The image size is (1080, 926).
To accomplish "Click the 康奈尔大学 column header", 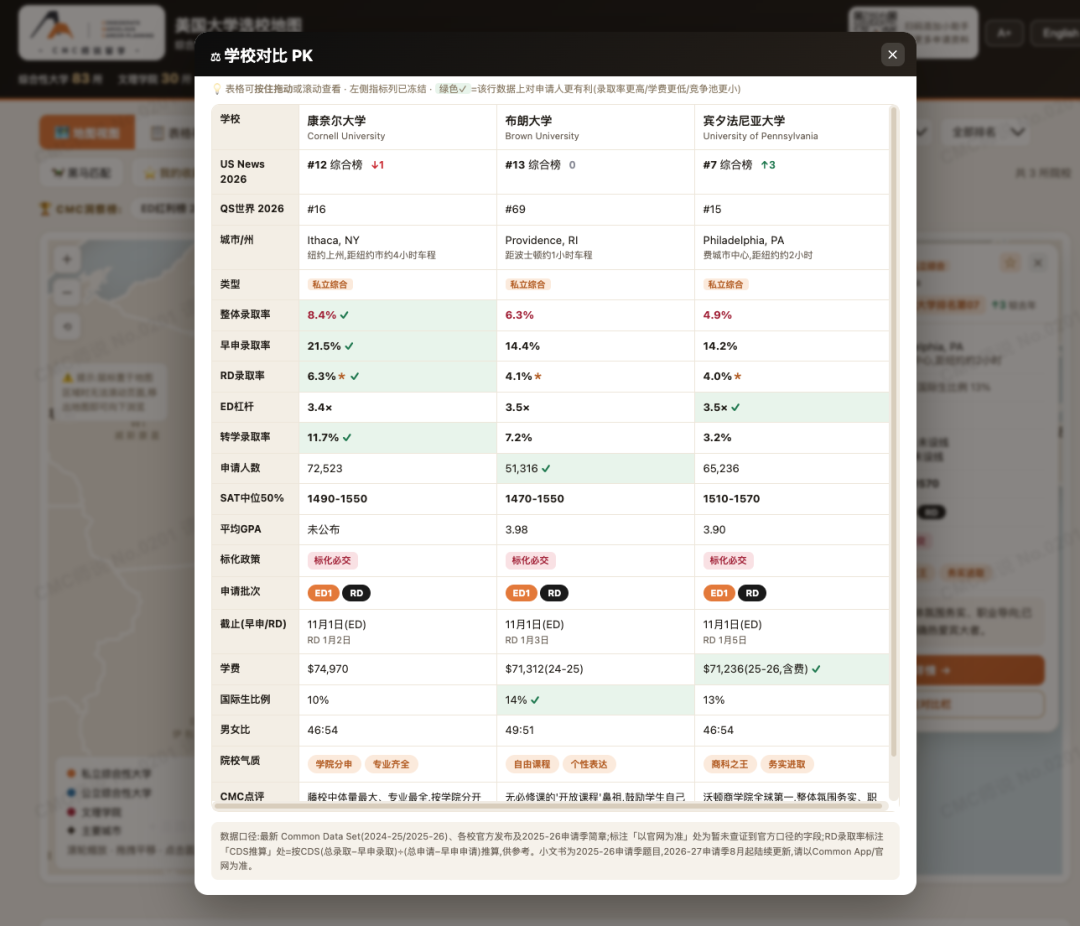I will click(x=397, y=127).
